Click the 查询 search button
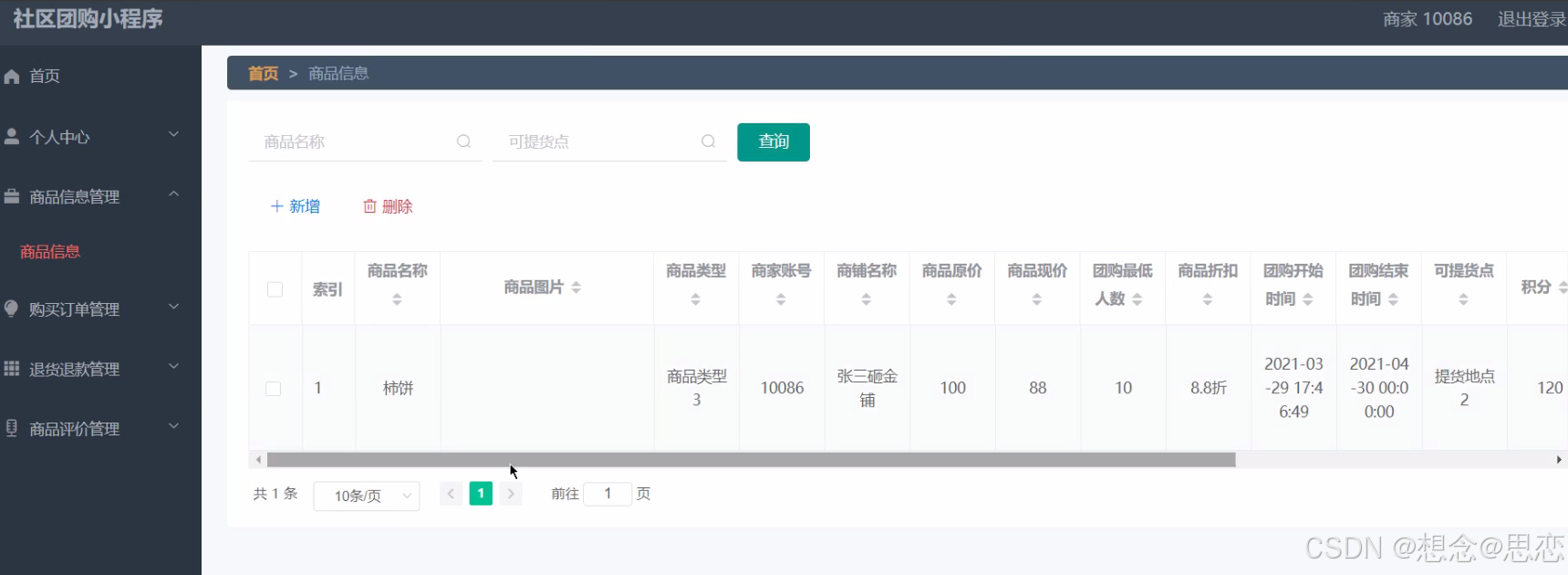The image size is (1568, 575). pos(774,142)
